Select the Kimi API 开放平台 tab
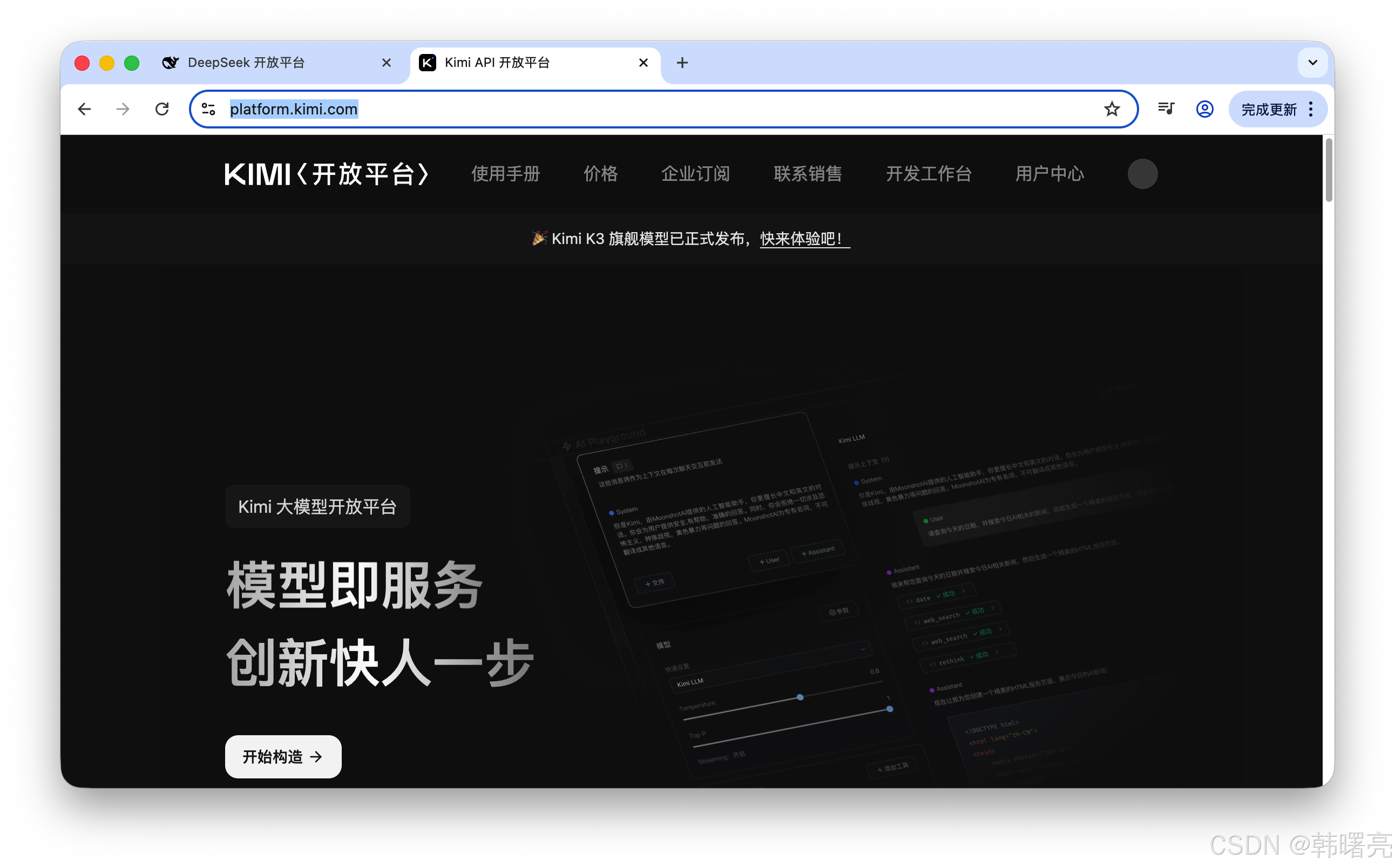Image resolution: width=1395 pixels, height=868 pixels. [535, 63]
